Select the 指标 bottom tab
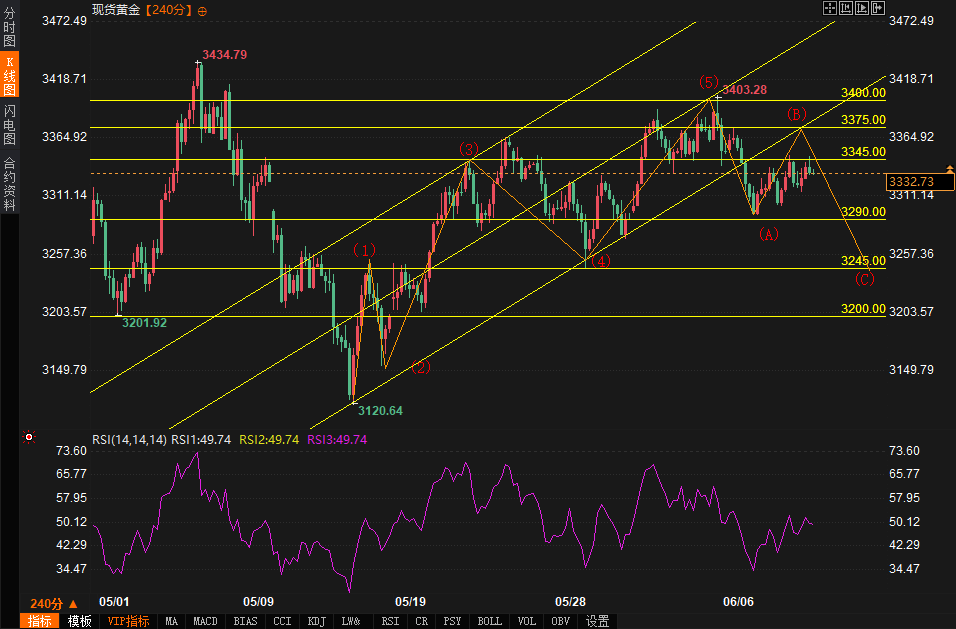Screen dimensions: 956x629 (40, 621)
